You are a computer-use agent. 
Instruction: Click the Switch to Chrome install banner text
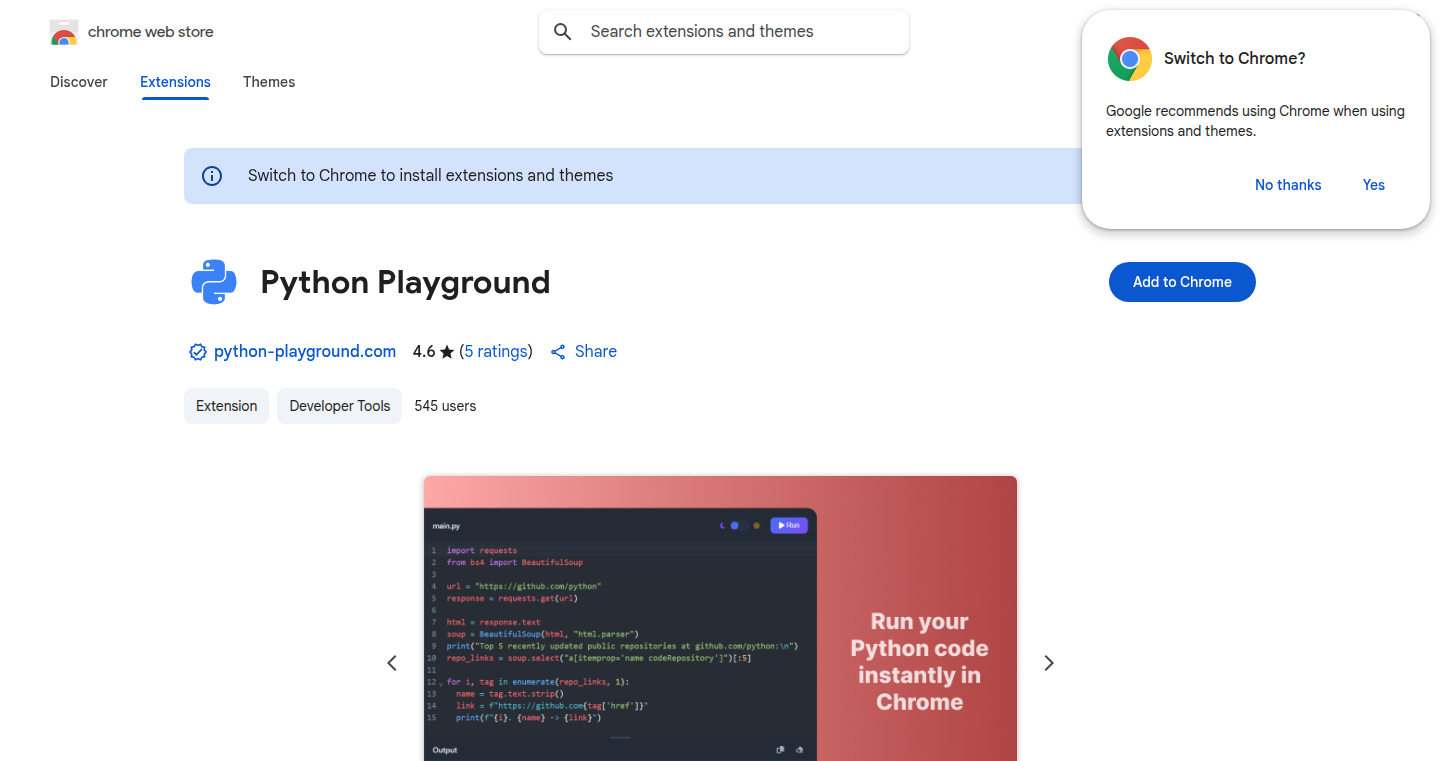431,176
